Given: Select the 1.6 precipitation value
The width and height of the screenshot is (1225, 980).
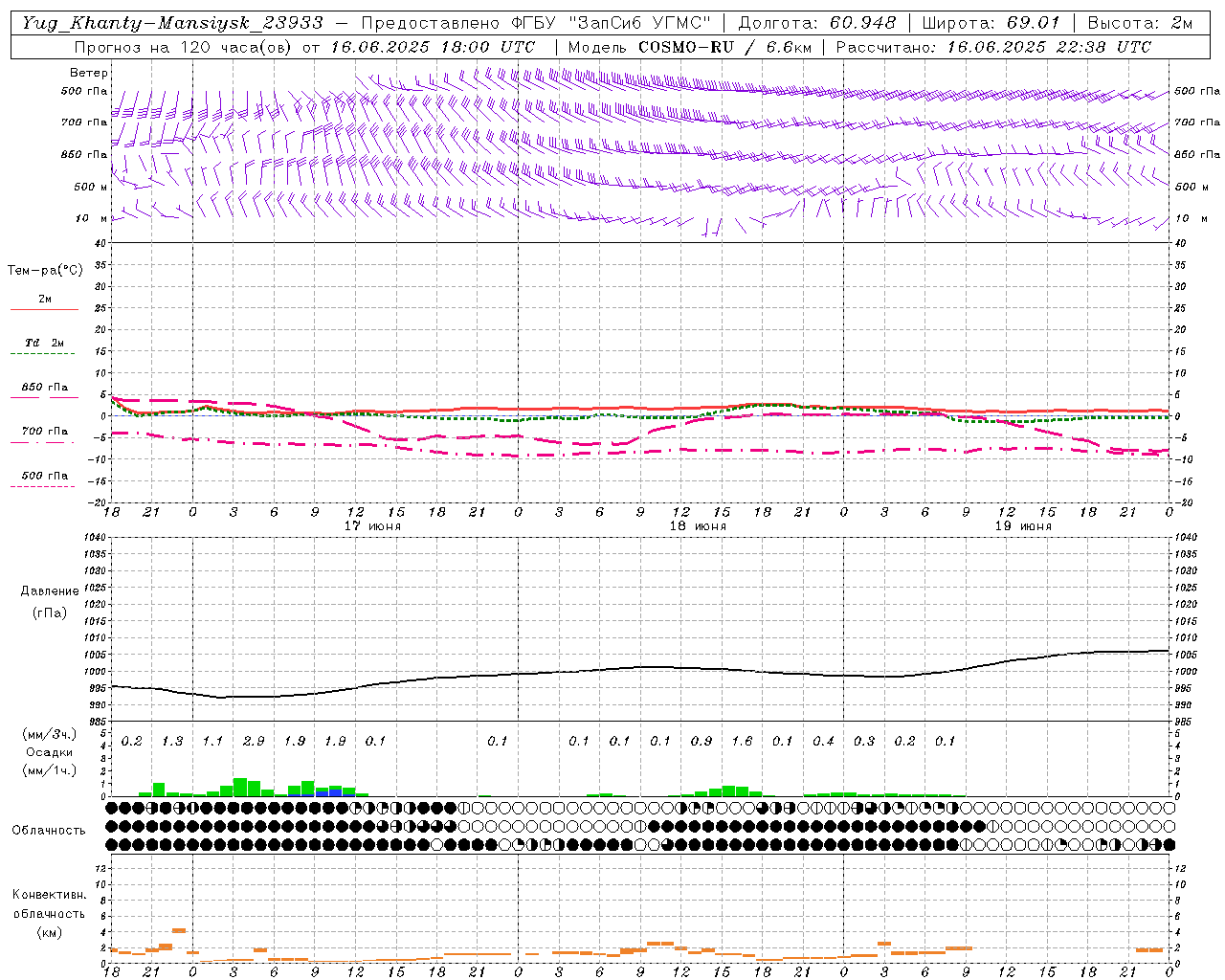Looking at the screenshot, I should click(x=742, y=742).
